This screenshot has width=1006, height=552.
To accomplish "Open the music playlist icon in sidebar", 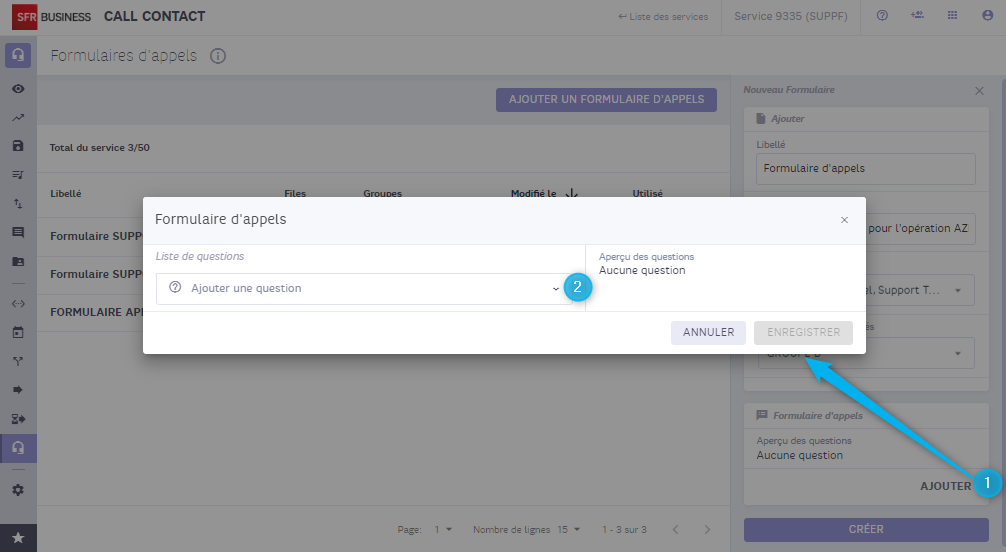I will [x=18, y=175].
